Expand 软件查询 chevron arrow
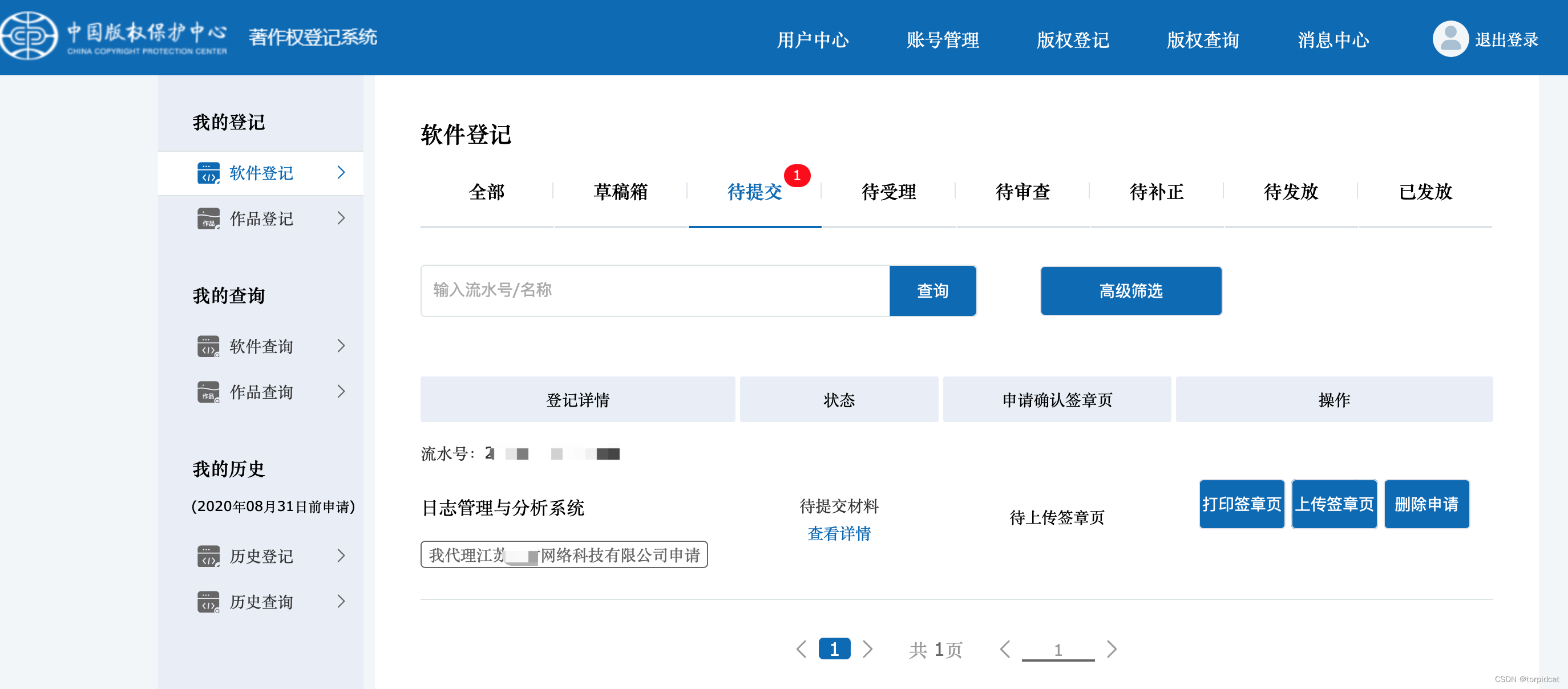The width and height of the screenshot is (1568, 689). tap(341, 346)
